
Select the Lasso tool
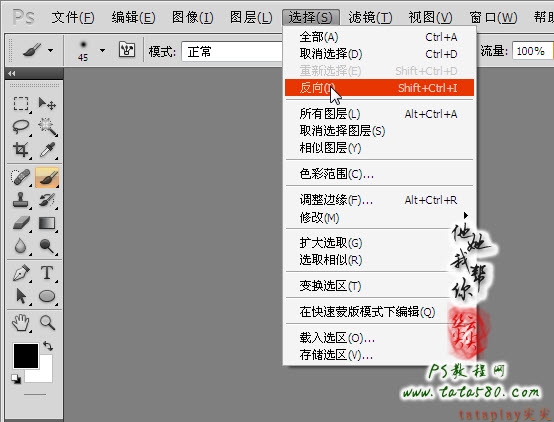point(21,127)
